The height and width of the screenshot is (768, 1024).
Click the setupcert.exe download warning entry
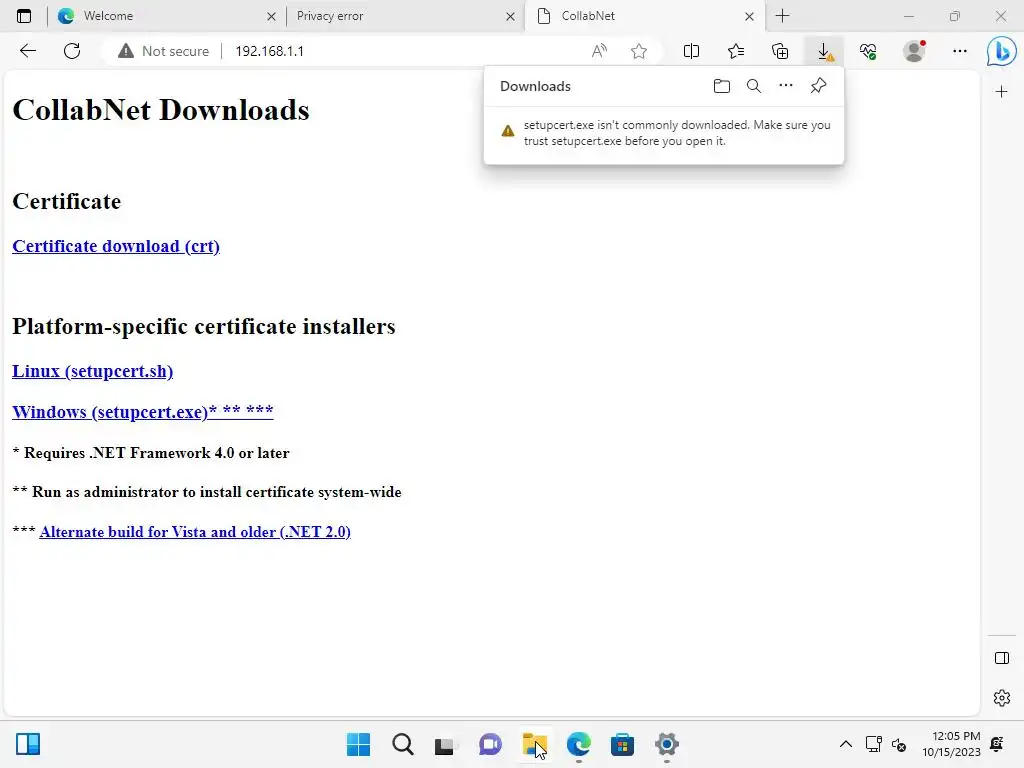(x=664, y=133)
